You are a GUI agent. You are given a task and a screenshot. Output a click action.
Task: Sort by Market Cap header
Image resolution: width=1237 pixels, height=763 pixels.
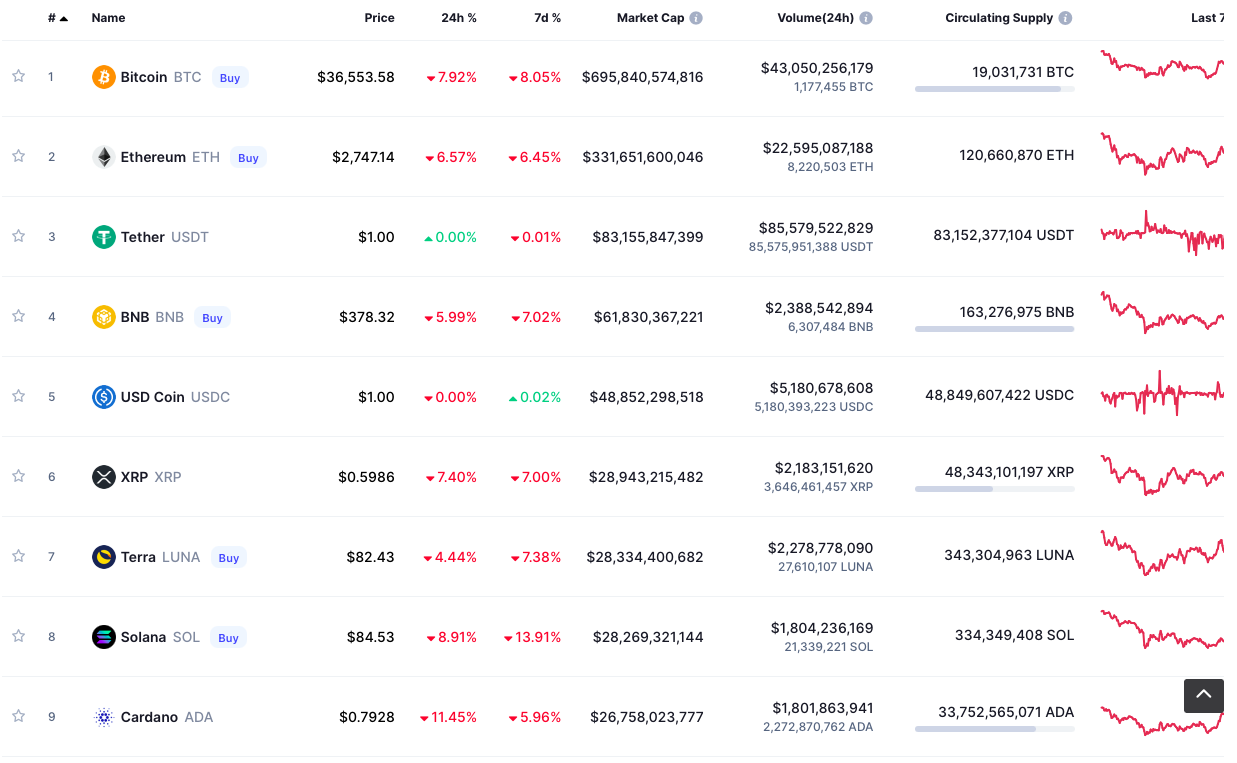coord(651,18)
